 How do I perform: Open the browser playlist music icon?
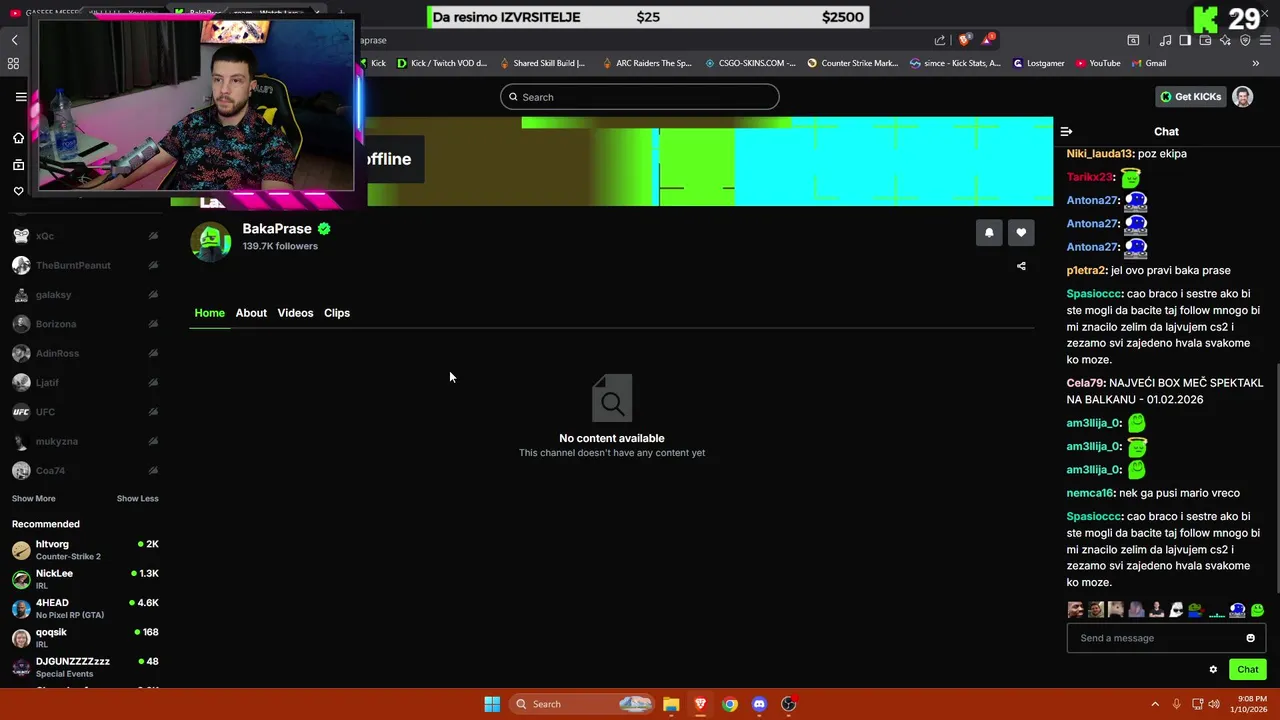click(x=1165, y=40)
